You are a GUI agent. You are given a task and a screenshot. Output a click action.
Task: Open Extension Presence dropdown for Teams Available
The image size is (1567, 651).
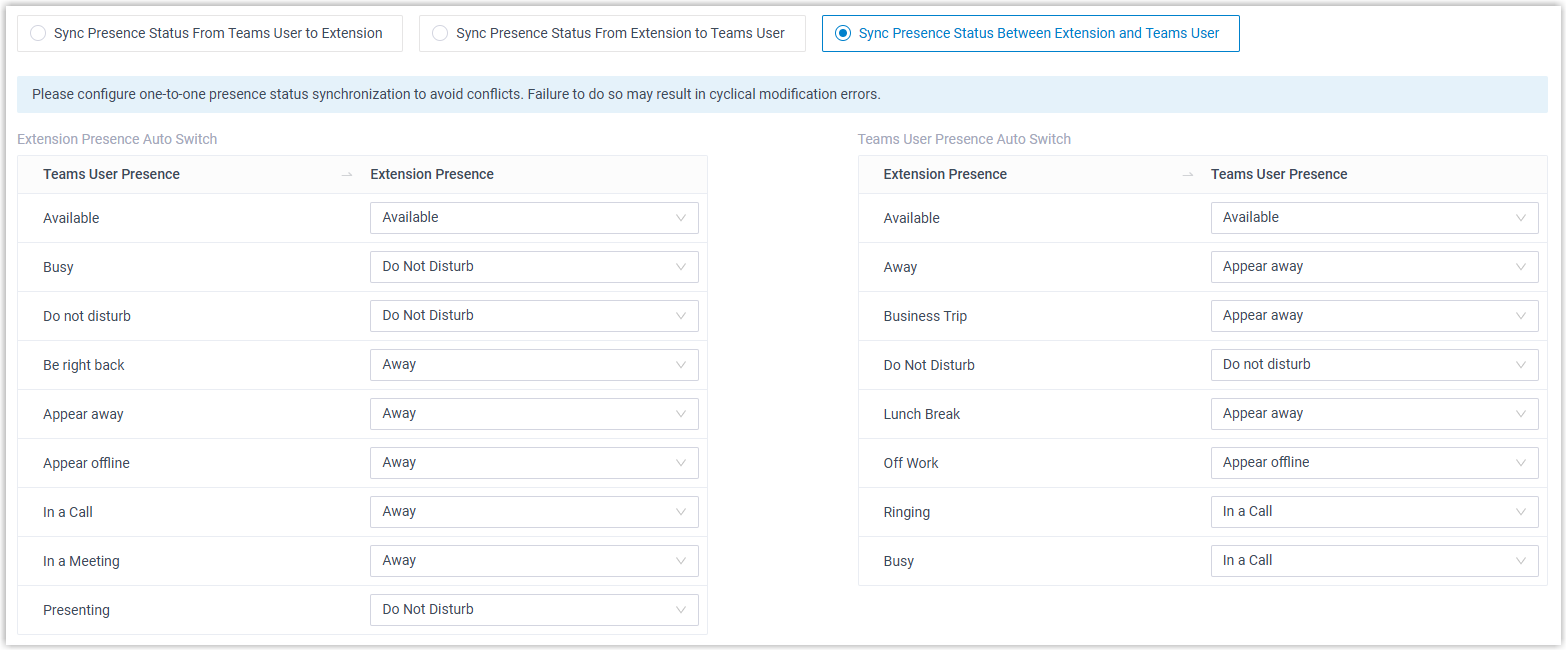click(x=534, y=218)
